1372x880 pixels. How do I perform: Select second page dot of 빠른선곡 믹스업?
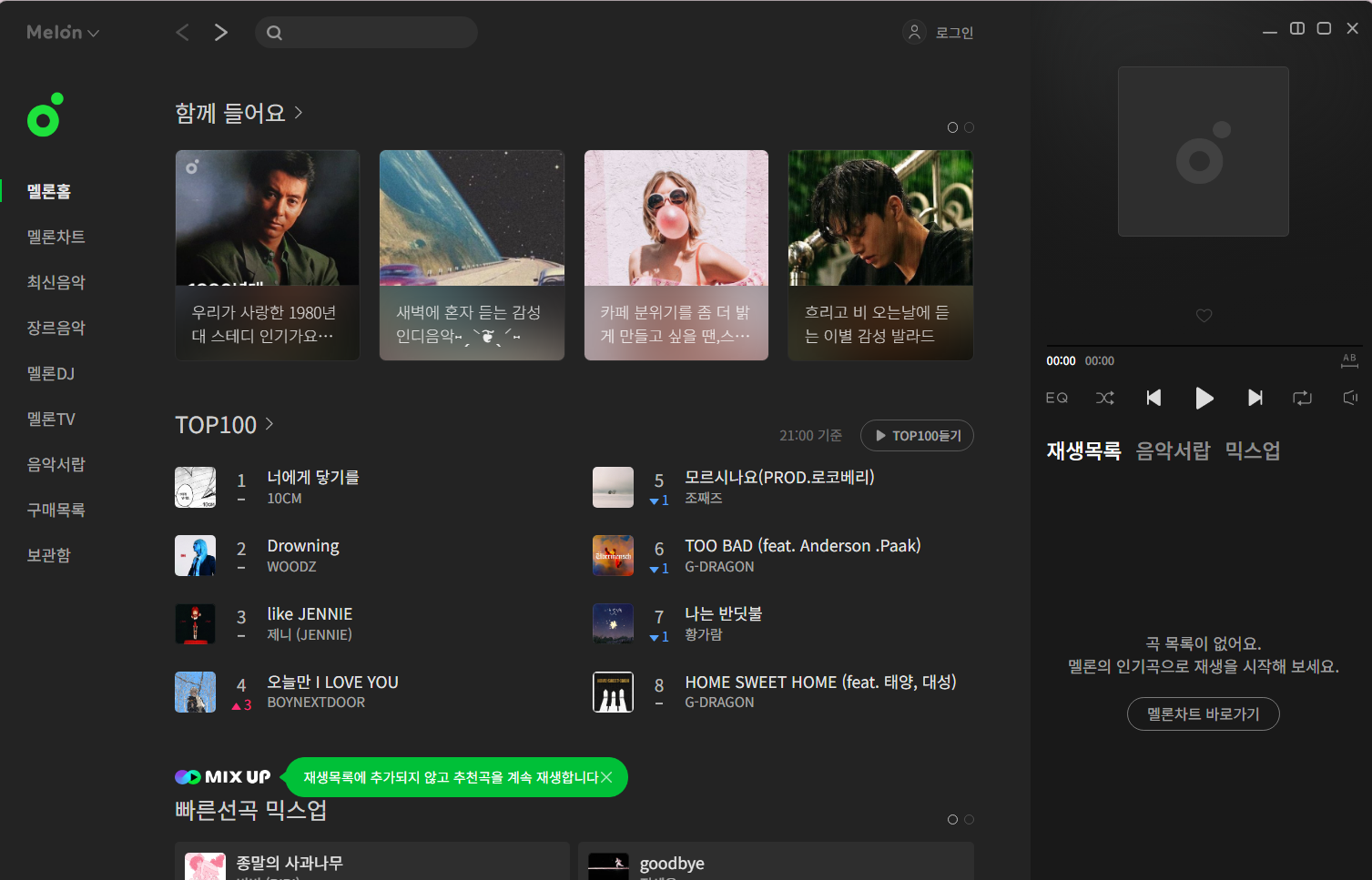969,819
